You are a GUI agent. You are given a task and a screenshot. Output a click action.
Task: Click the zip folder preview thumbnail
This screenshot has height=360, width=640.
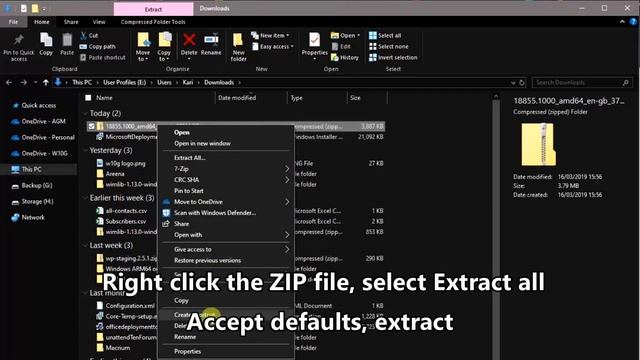pyautogui.click(x=538, y=144)
